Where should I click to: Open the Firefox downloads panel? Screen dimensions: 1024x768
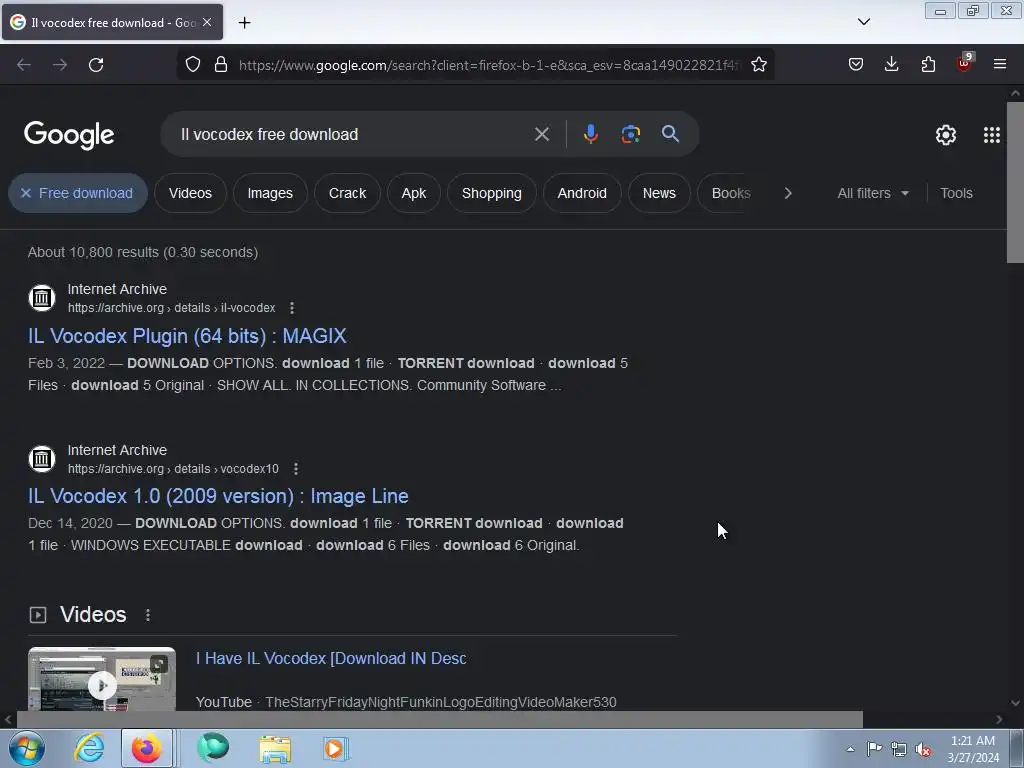(891, 64)
